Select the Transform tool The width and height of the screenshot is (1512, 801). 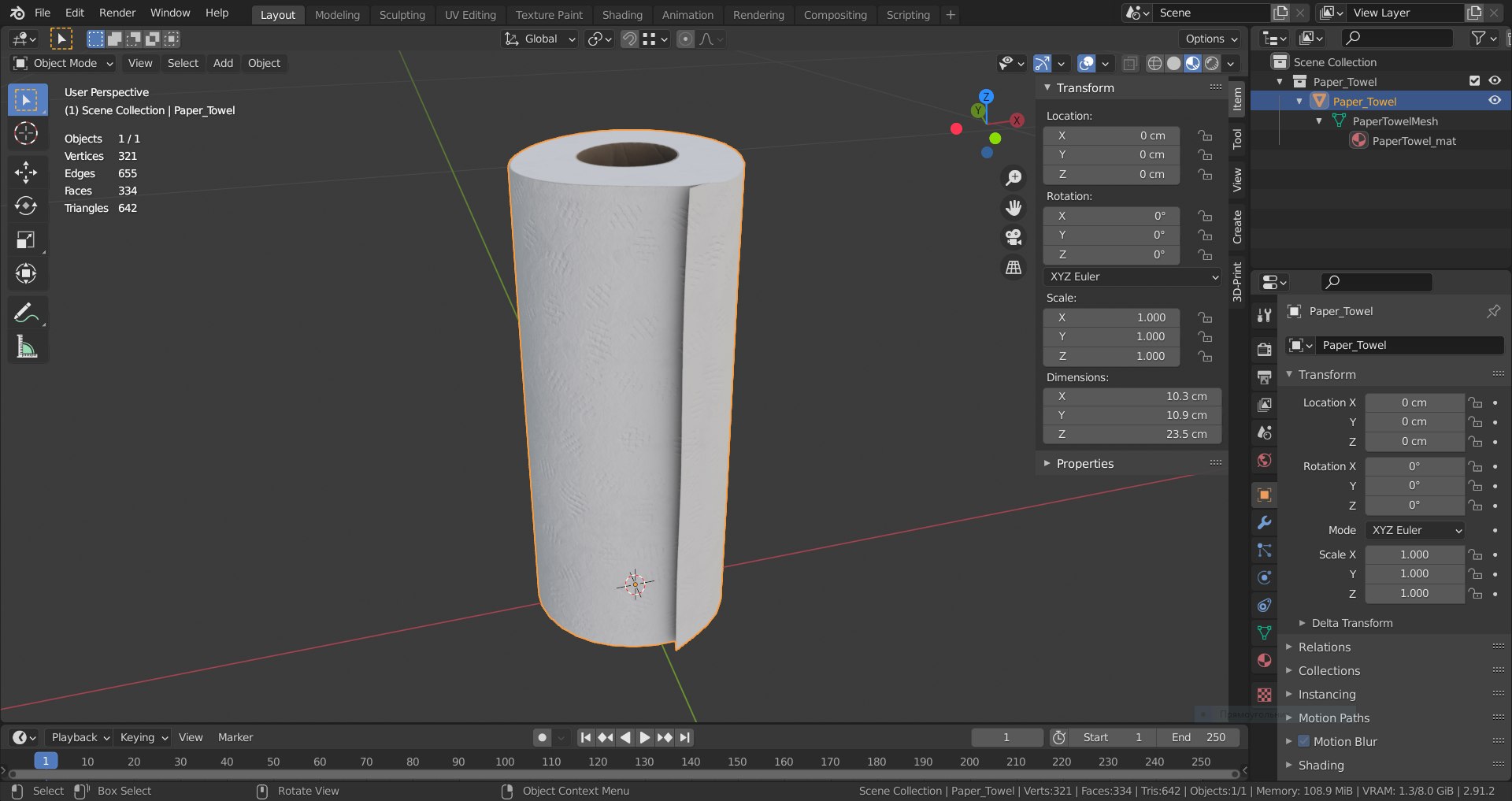pyautogui.click(x=26, y=273)
